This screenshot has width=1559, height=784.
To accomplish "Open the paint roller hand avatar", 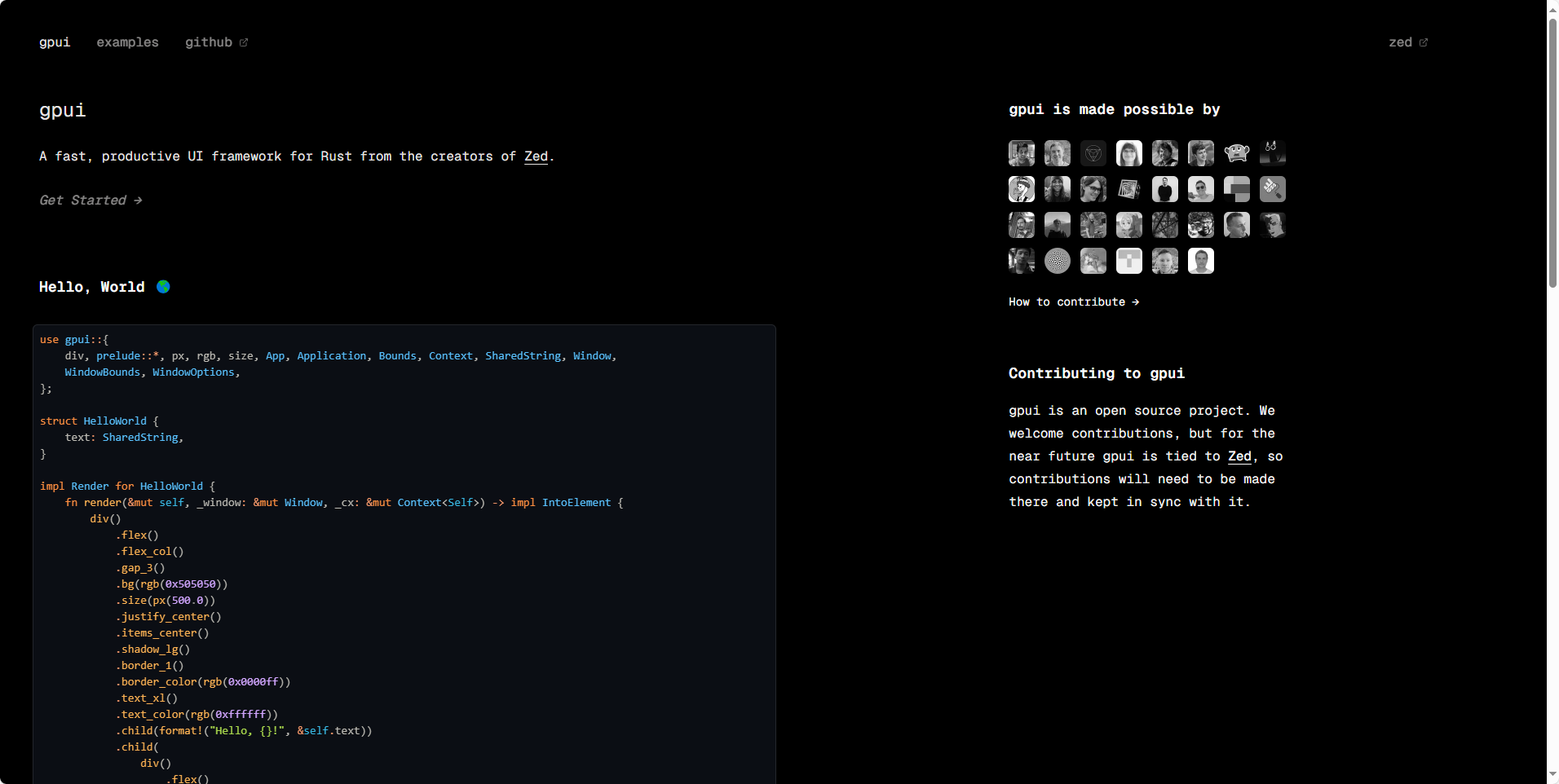I will 1273,189.
